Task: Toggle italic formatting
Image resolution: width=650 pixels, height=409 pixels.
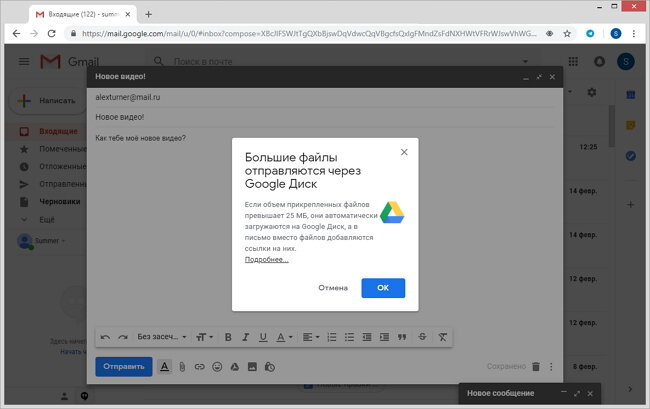Action: 245,337
